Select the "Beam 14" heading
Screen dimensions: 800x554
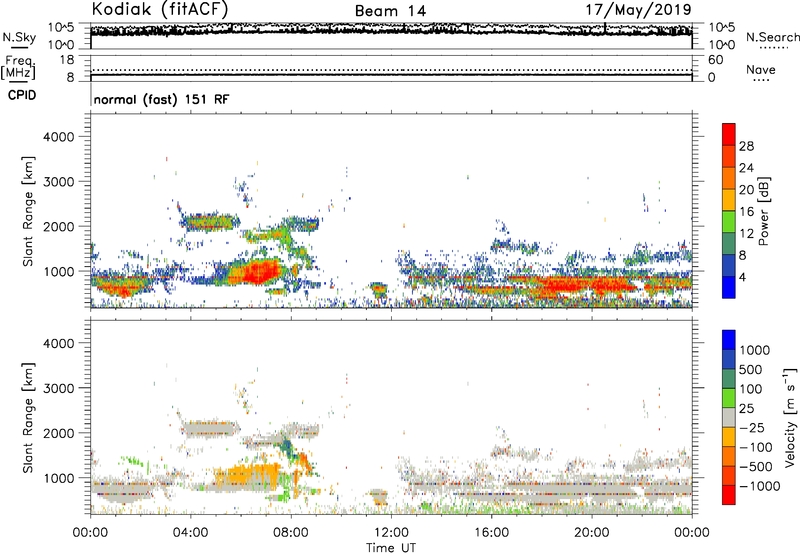pos(390,11)
